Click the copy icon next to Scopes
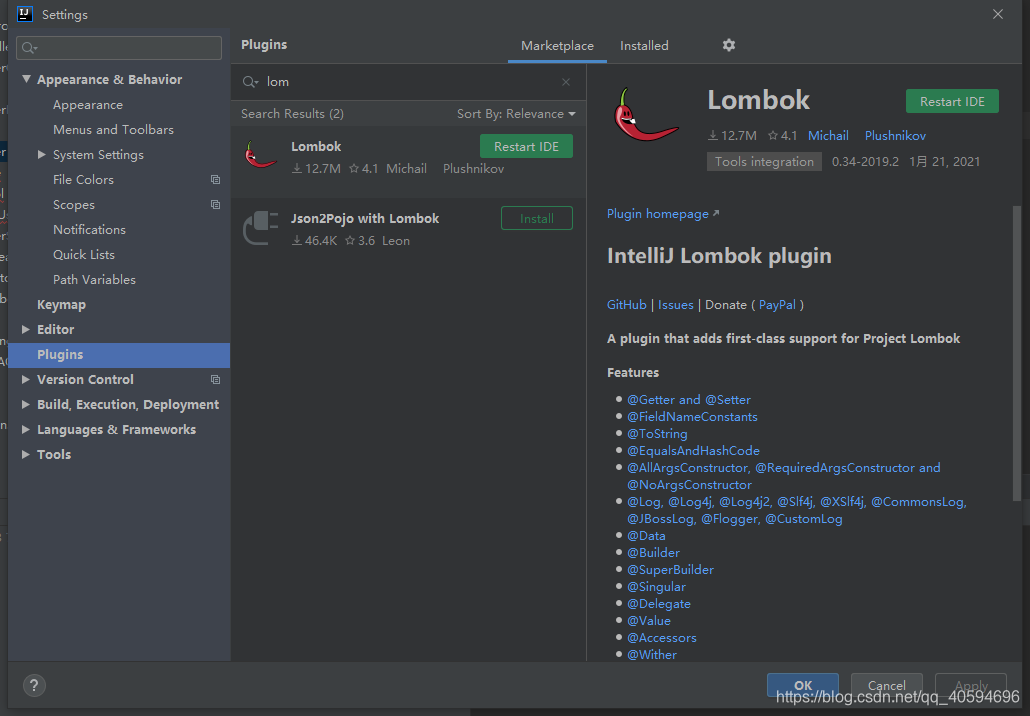 (x=215, y=204)
